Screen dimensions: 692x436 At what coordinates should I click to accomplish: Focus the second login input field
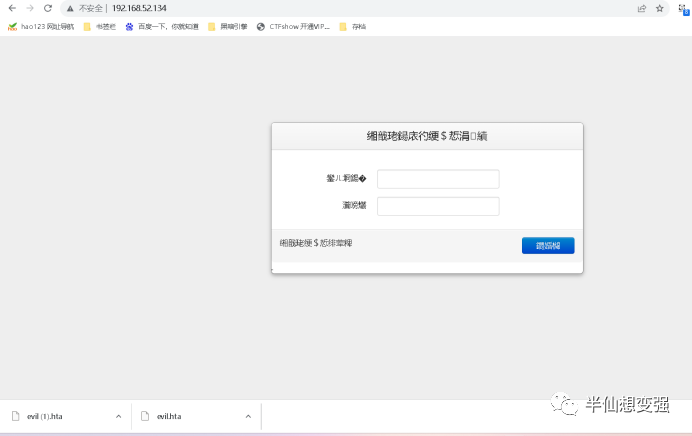pyautogui.click(x=438, y=206)
